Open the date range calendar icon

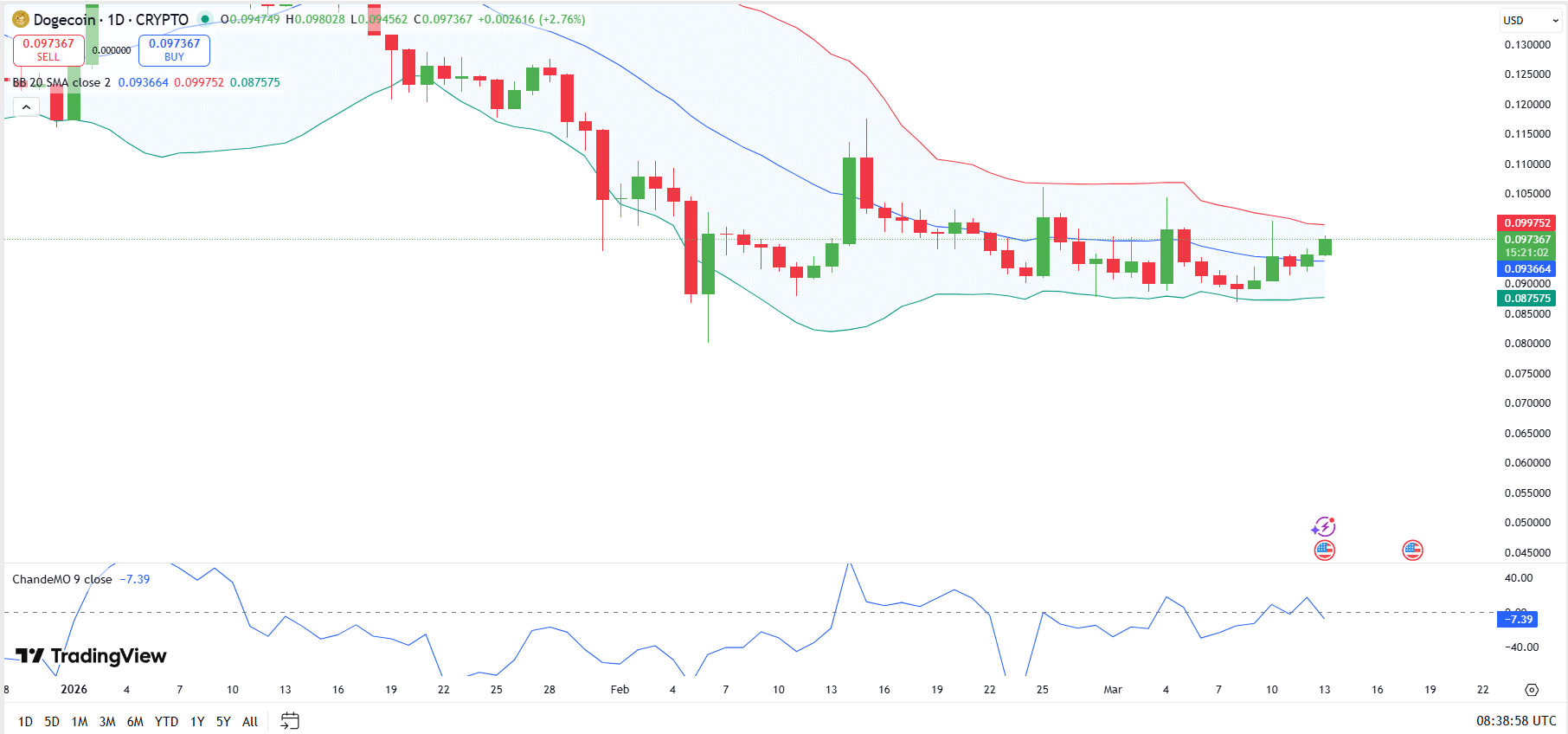[290, 721]
